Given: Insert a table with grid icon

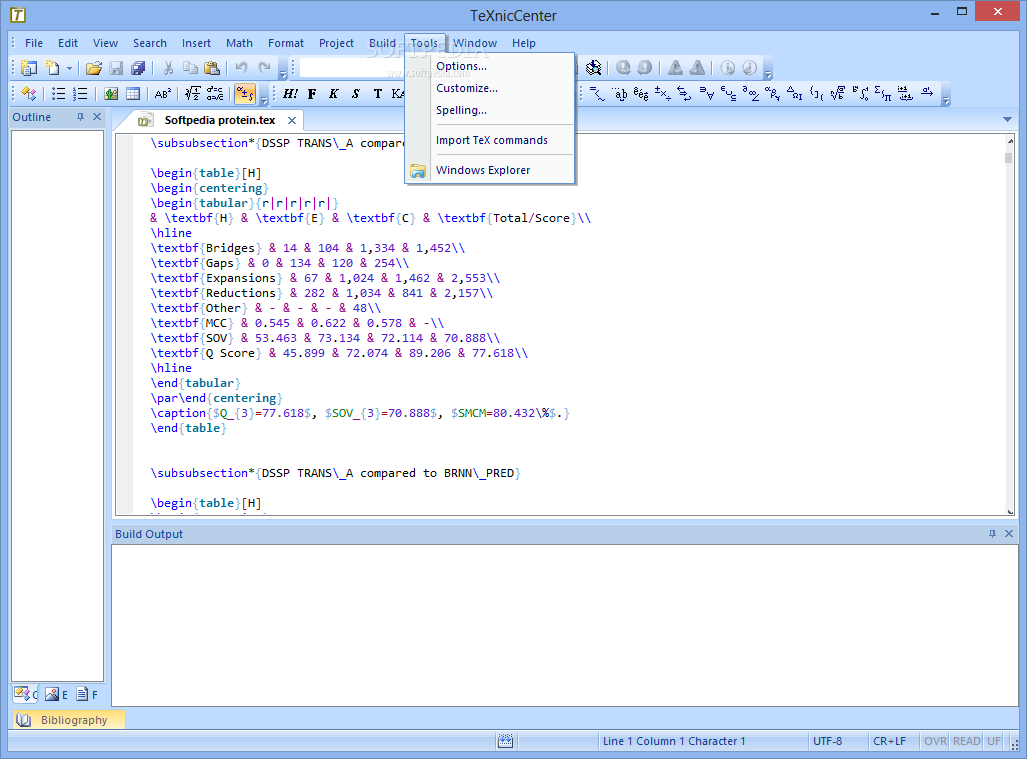Looking at the screenshot, I should (133, 94).
